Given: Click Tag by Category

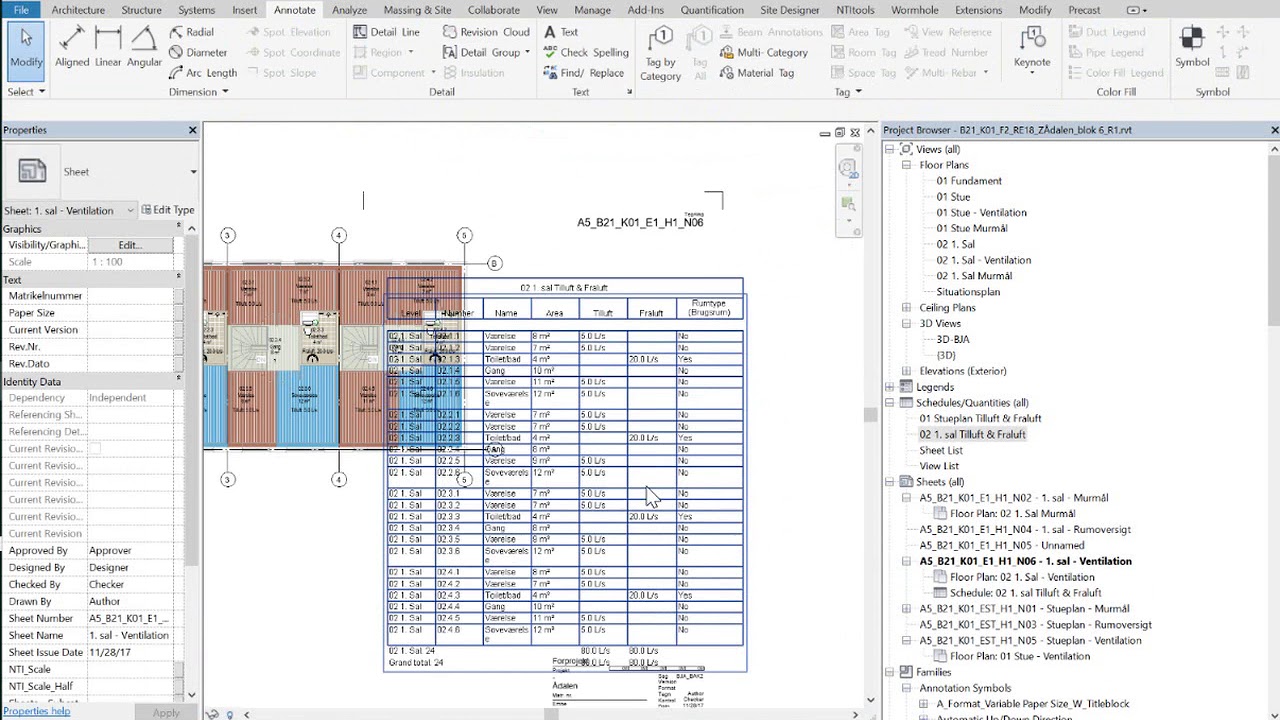Looking at the screenshot, I should (x=660, y=54).
